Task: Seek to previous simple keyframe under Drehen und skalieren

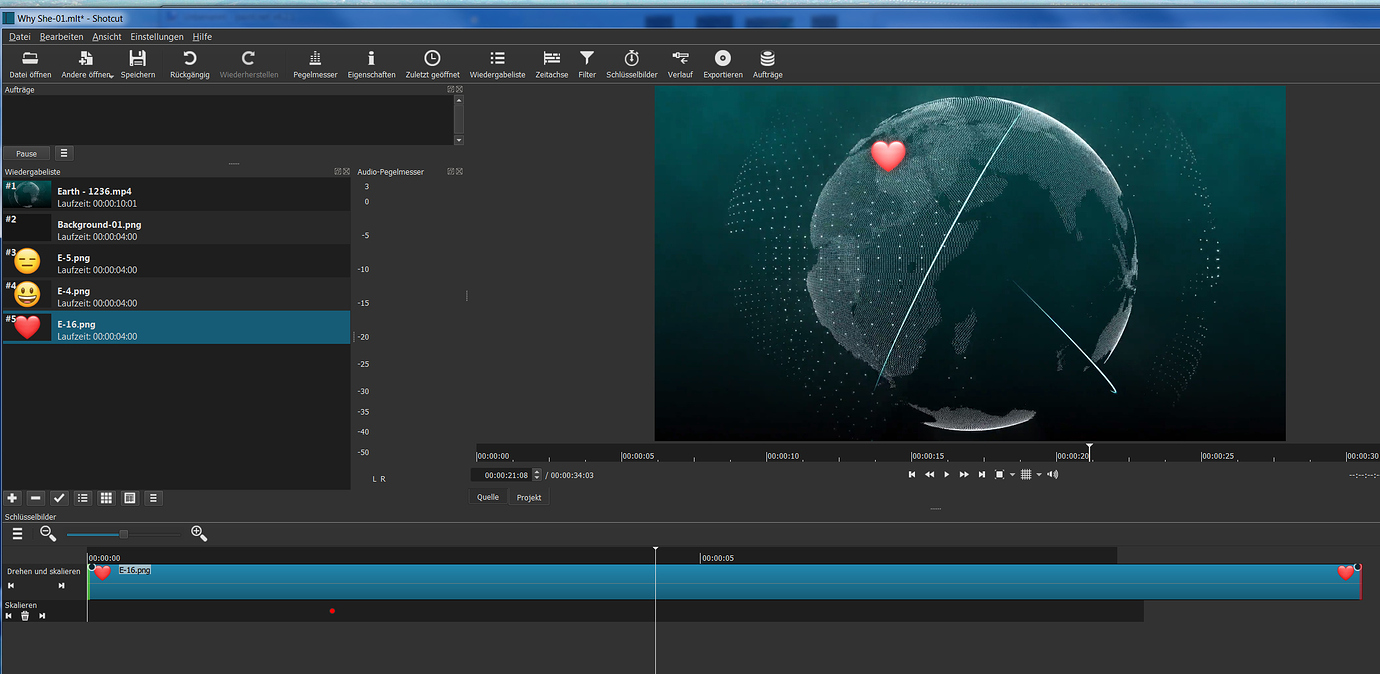Action: (x=11, y=586)
